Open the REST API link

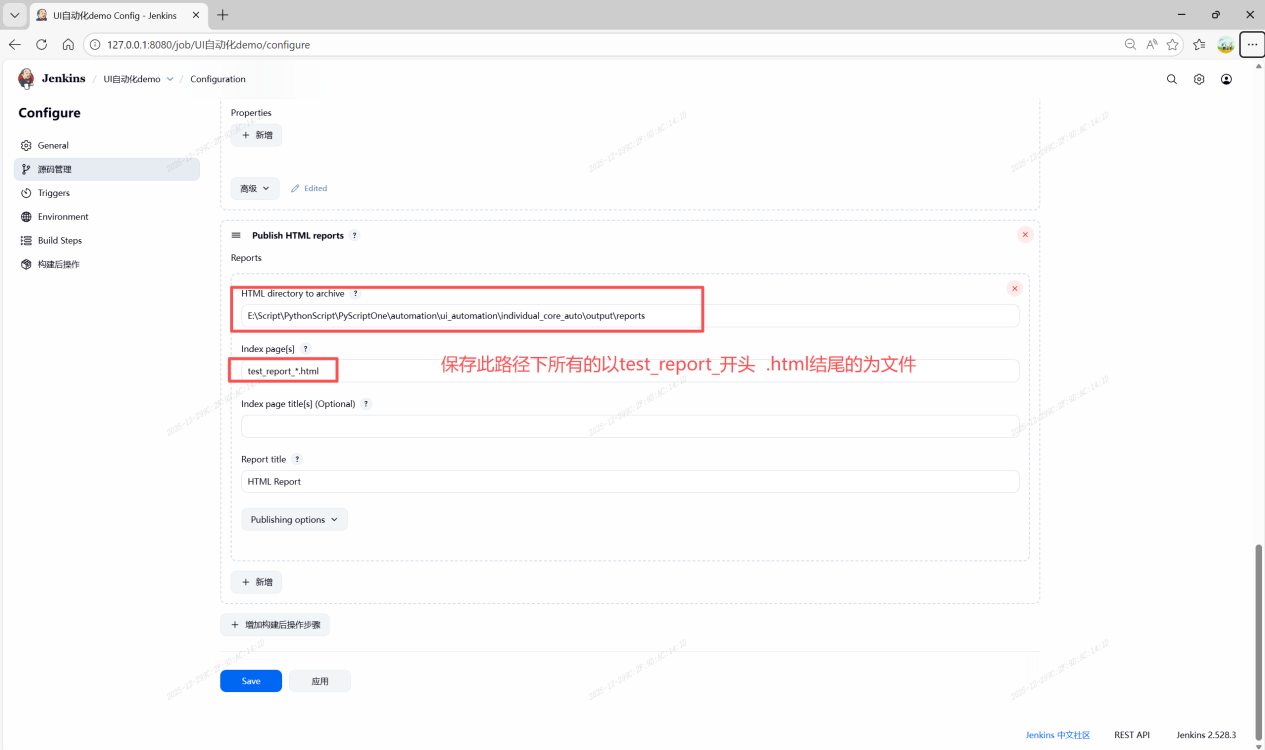pyautogui.click(x=1132, y=735)
